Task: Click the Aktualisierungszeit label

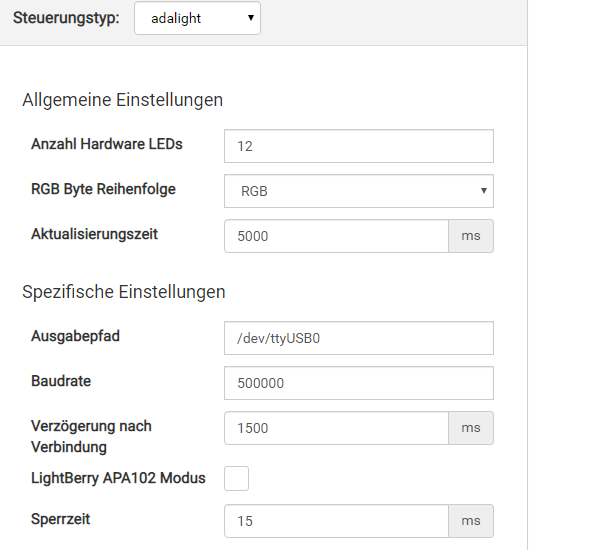Action: 94,234
